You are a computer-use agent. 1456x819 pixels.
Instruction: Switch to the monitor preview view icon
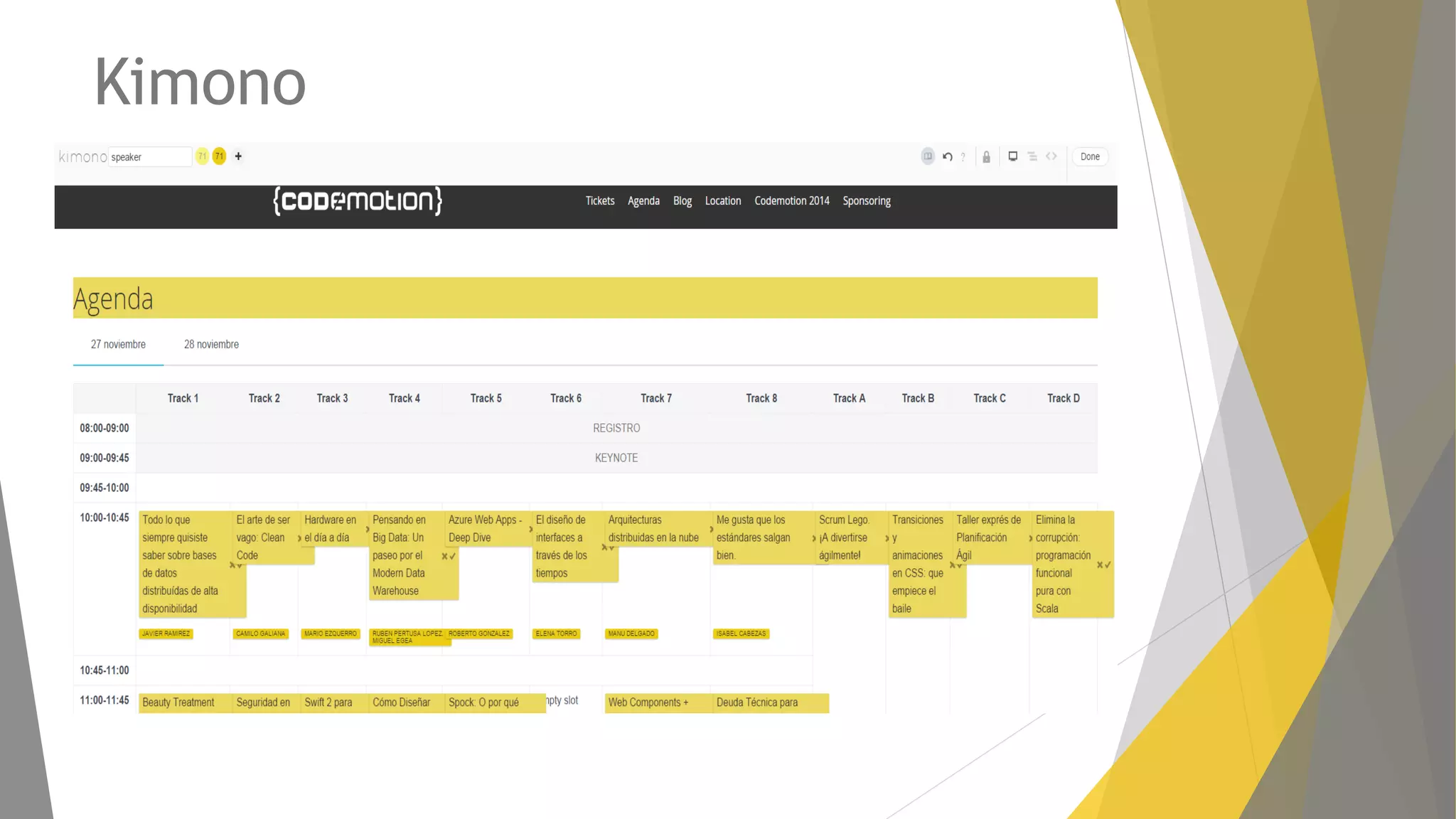pos(1012,156)
